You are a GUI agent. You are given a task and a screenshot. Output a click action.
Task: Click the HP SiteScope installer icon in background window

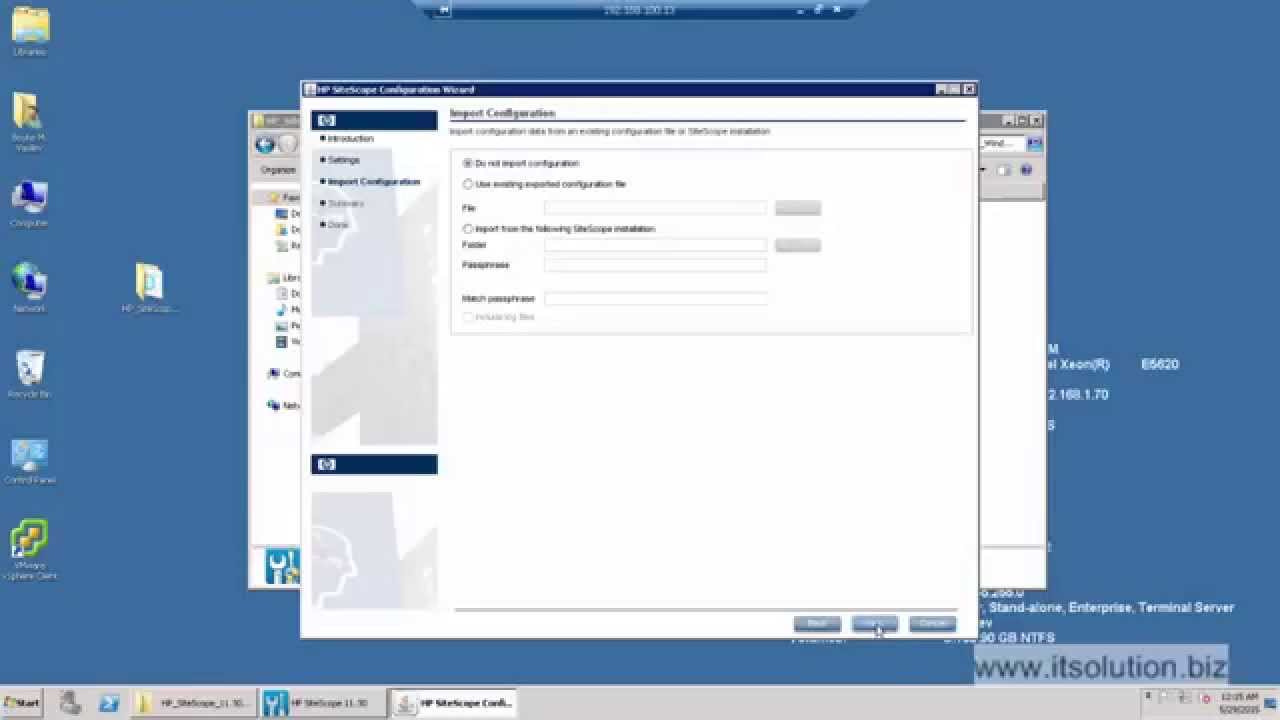click(282, 566)
